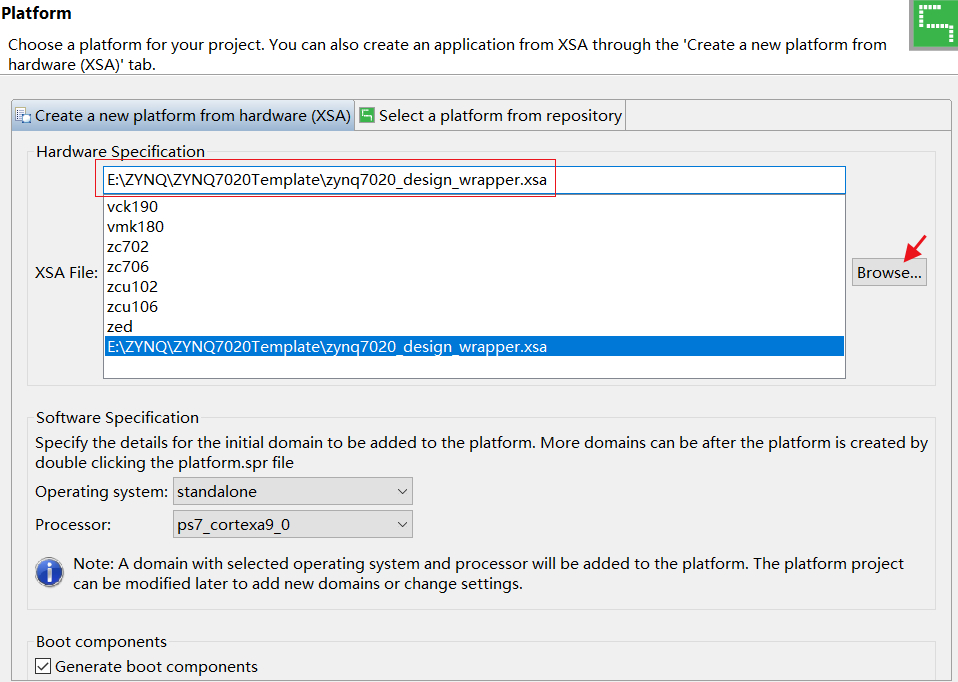Click the ps7_cortexa9_0 processor combo box
Screen dimensions: 958x682
[292, 524]
